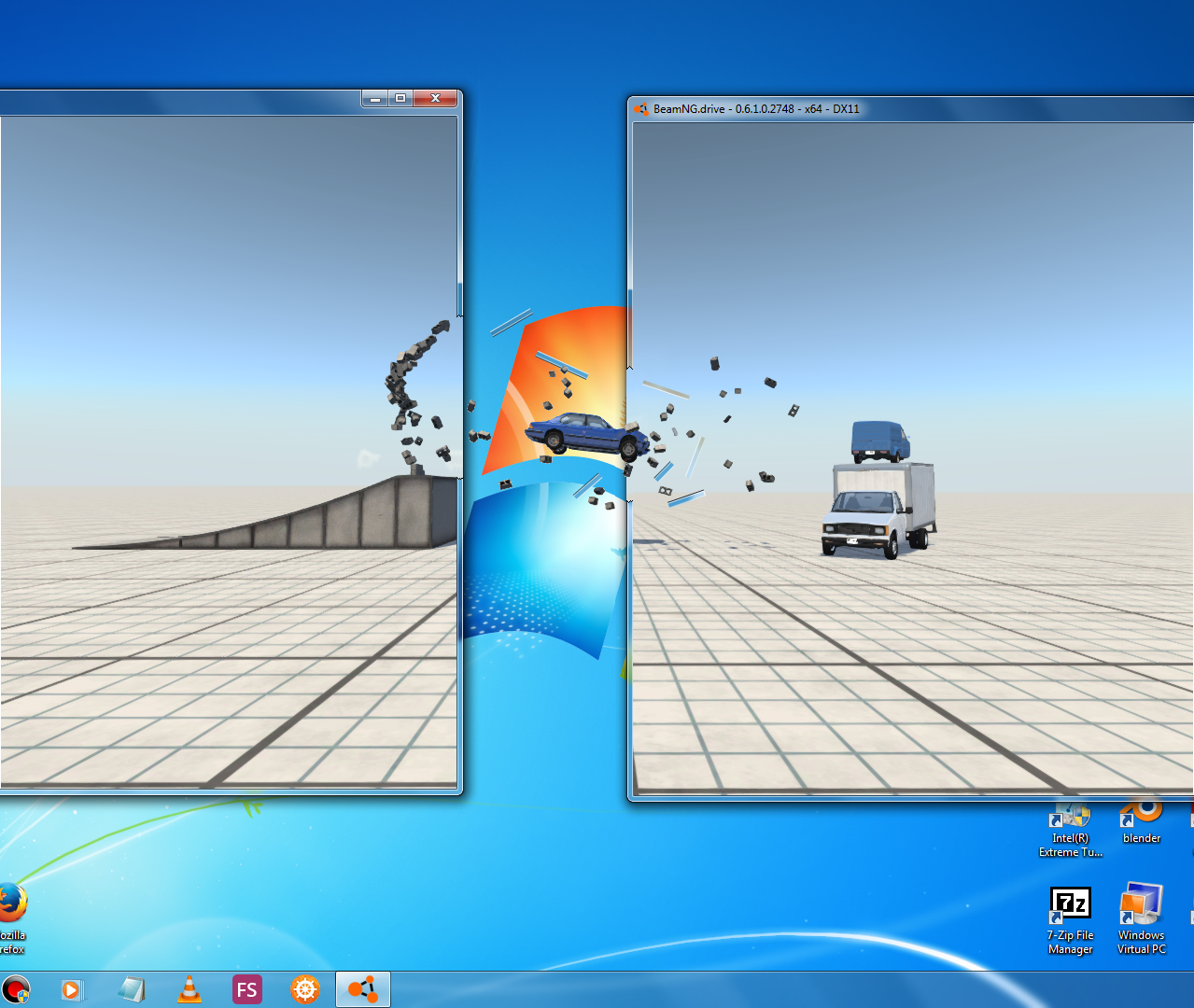Select the Mozilla Firefox desktop icon
Image resolution: width=1194 pixels, height=1008 pixels.
pyautogui.click(x=12, y=918)
